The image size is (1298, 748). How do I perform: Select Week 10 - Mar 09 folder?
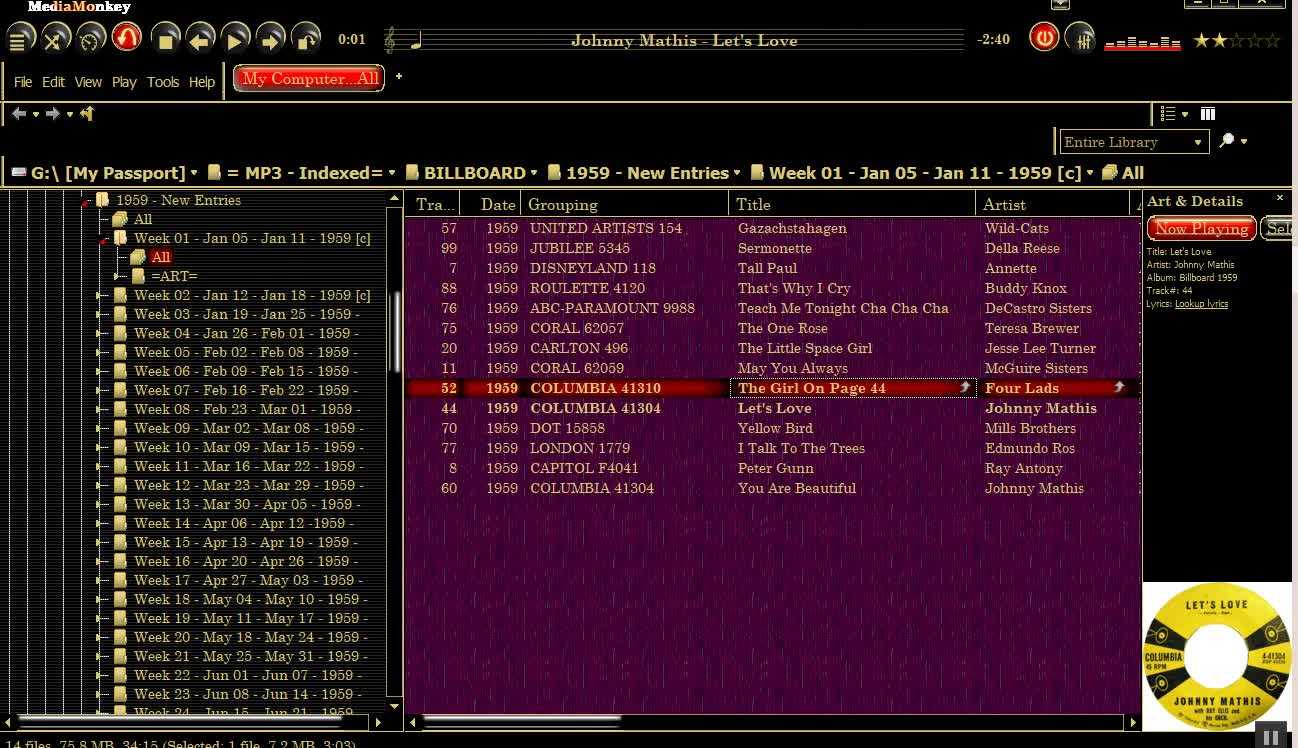tap(248, 447)
